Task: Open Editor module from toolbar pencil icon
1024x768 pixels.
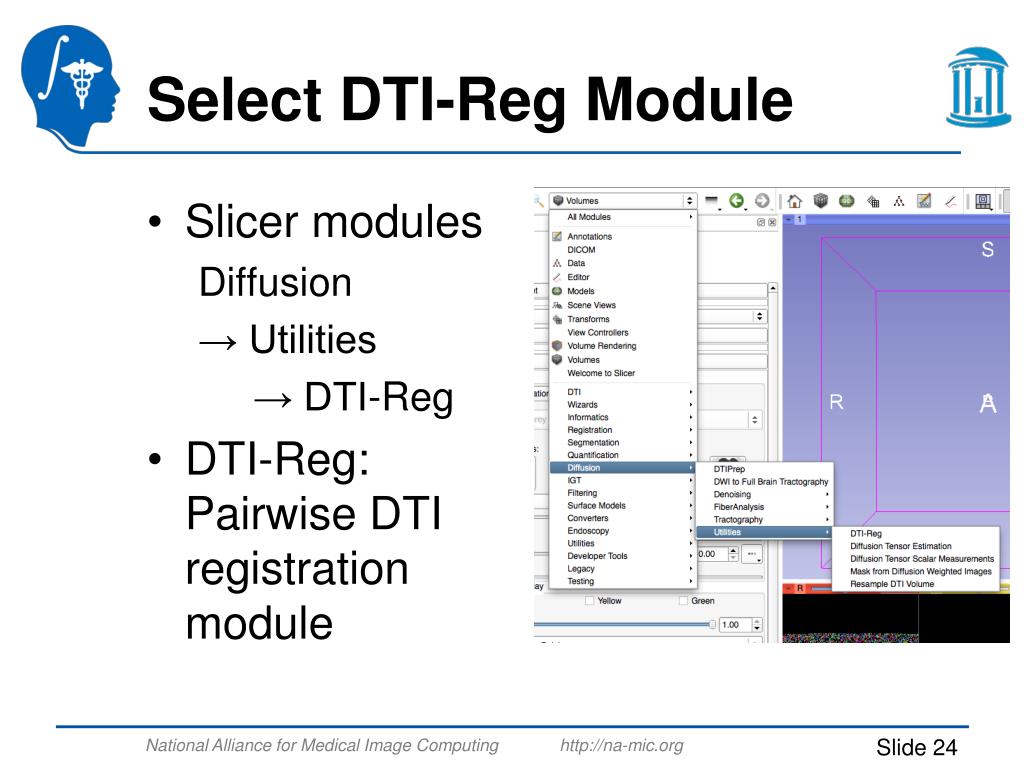Action: [950, 202]
